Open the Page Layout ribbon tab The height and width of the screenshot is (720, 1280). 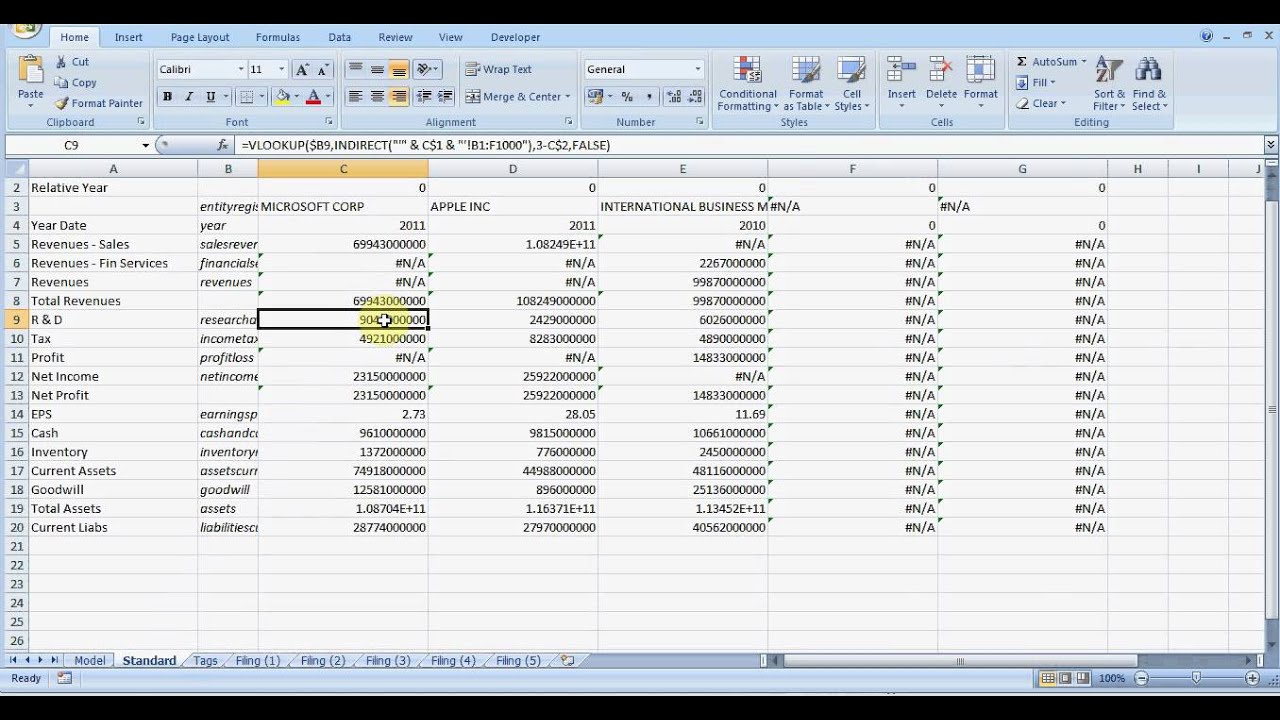200,37
